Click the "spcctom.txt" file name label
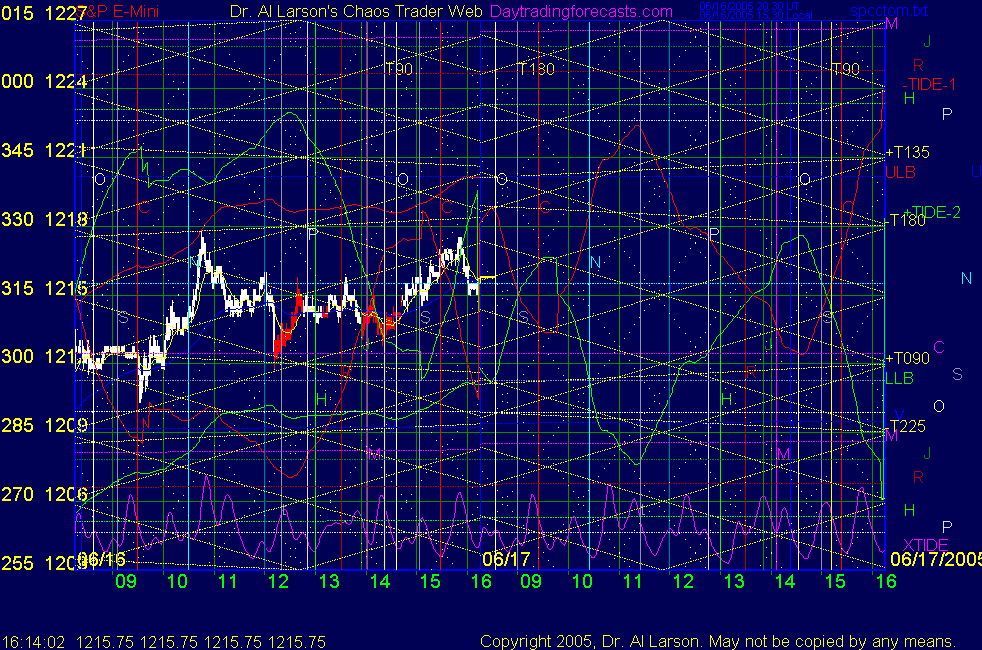The width and height of the screenshot is (982, 650). (889, 11)
